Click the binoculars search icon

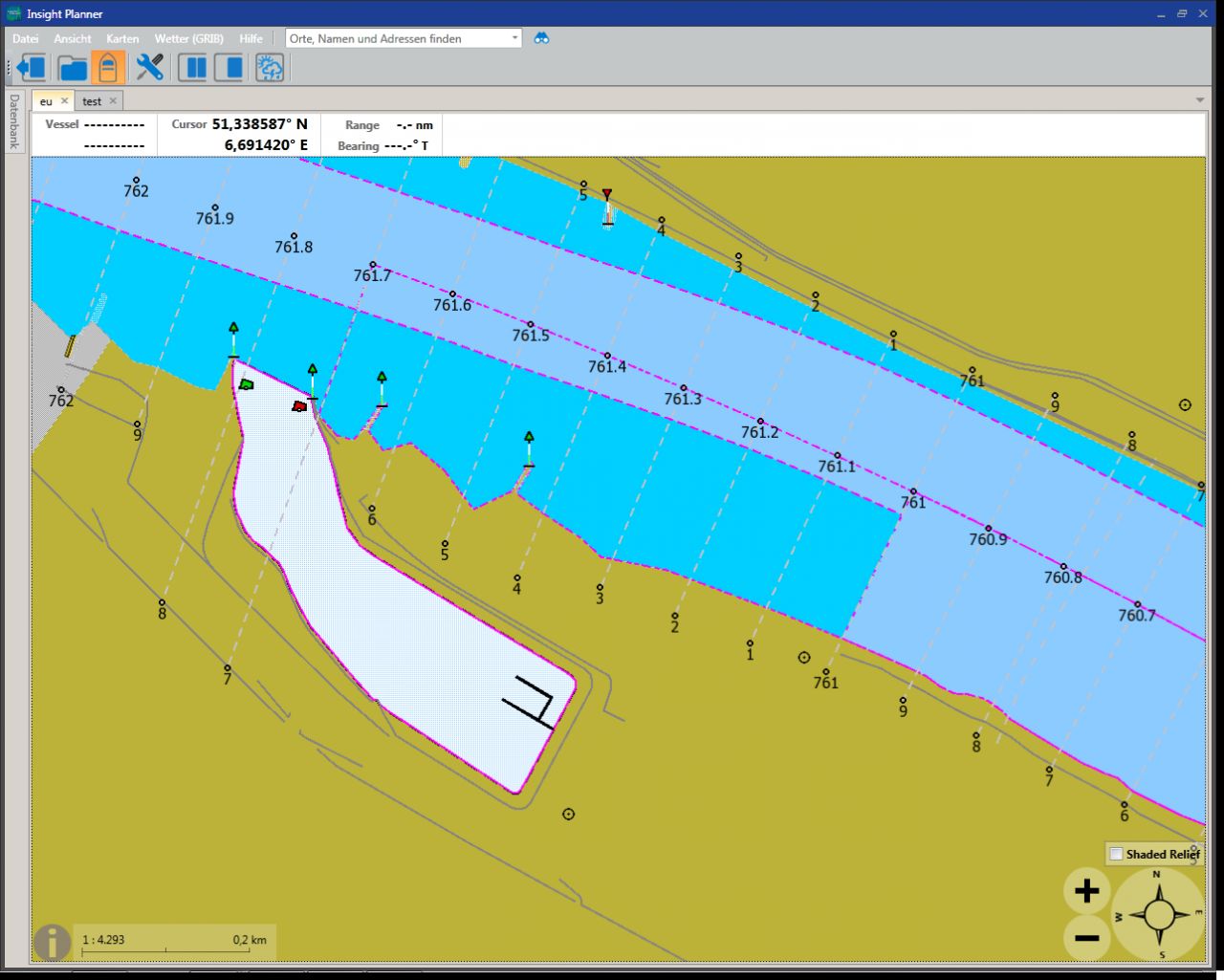[541, 38]
